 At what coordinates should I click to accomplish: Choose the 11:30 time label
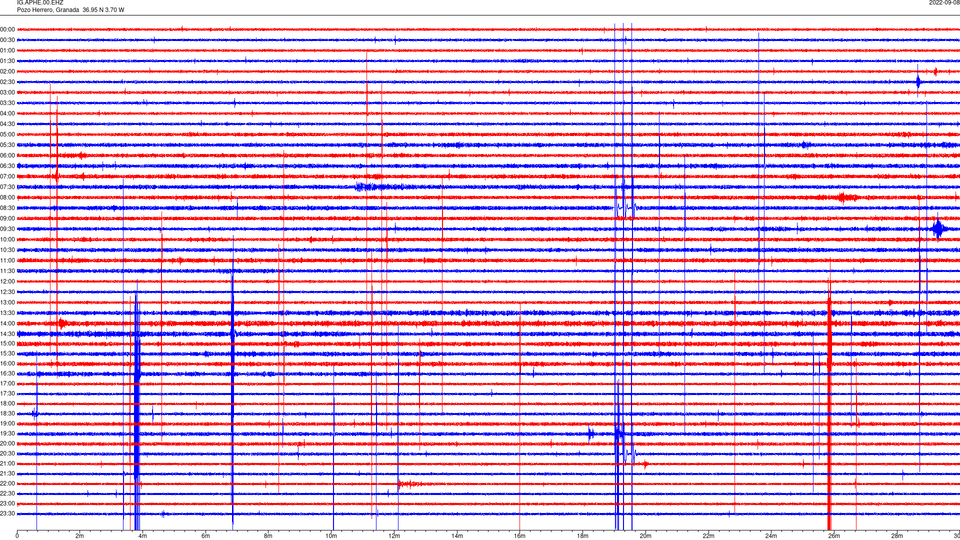coord(7,271)
